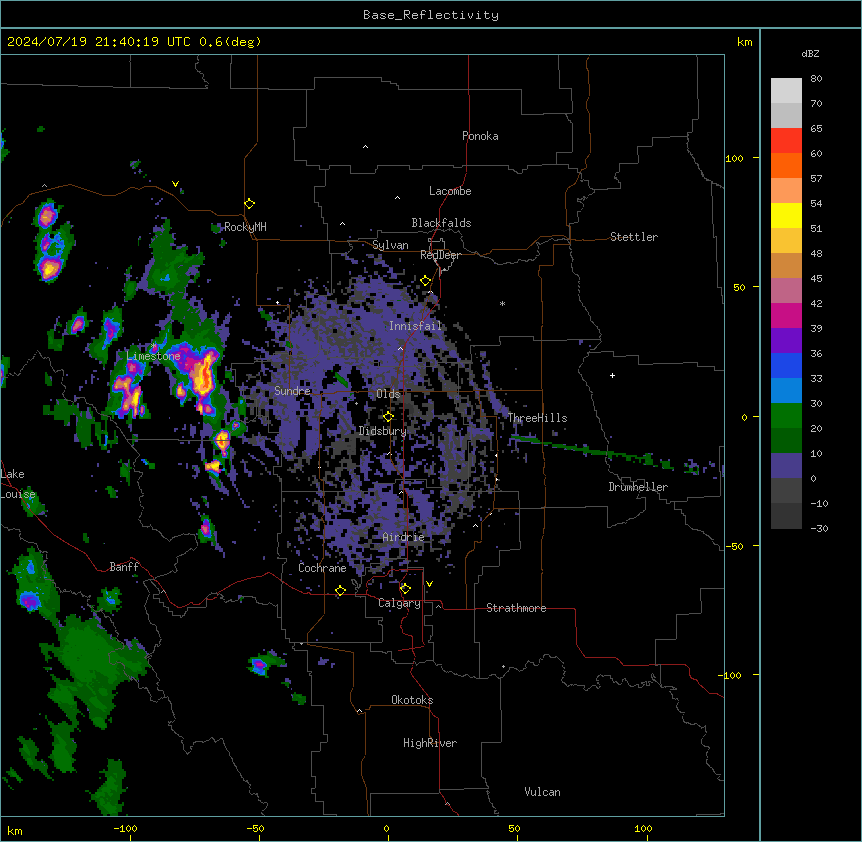This screenshot has height=842, width=862.
Task: Click the RockyMH label
Action: pyautogui.click(x=245, y=226)
